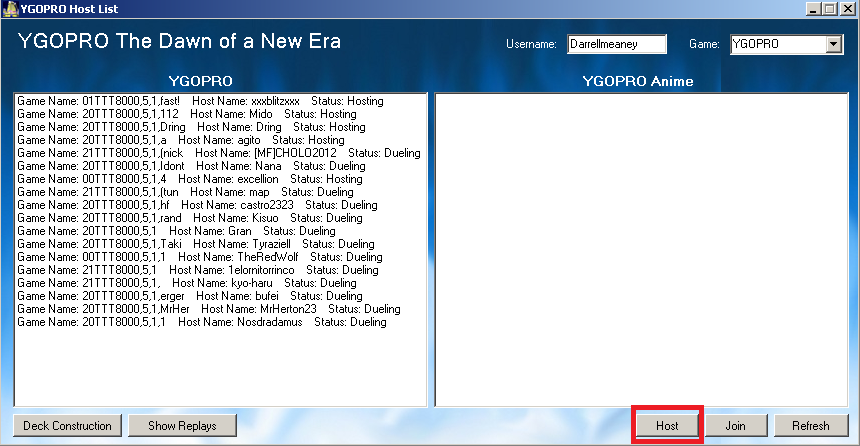The height and width of the screenshot is (446, 860).
Task: Select game hosted by excellion
Action: pos(220,179)
